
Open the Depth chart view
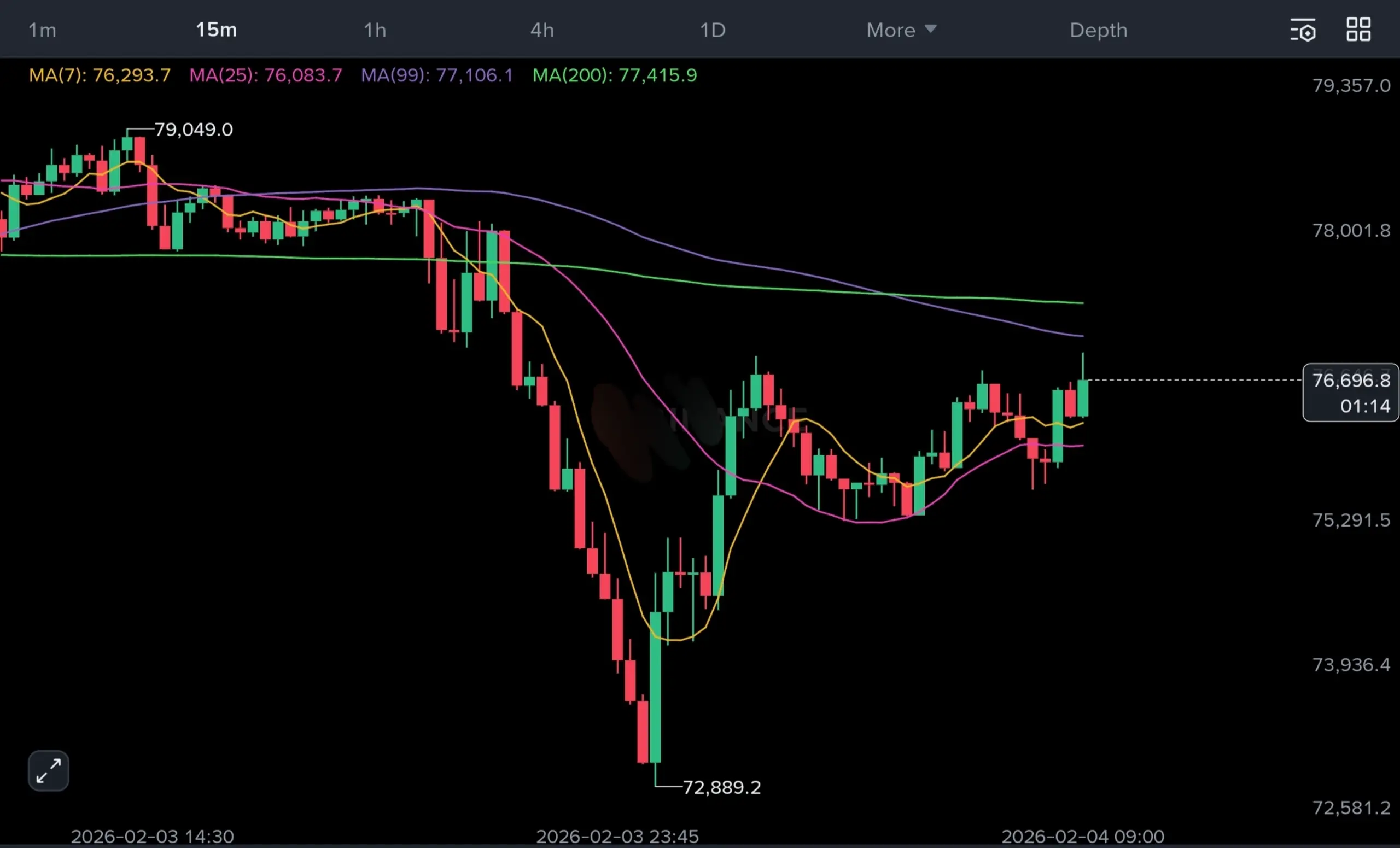[1098, 30]
